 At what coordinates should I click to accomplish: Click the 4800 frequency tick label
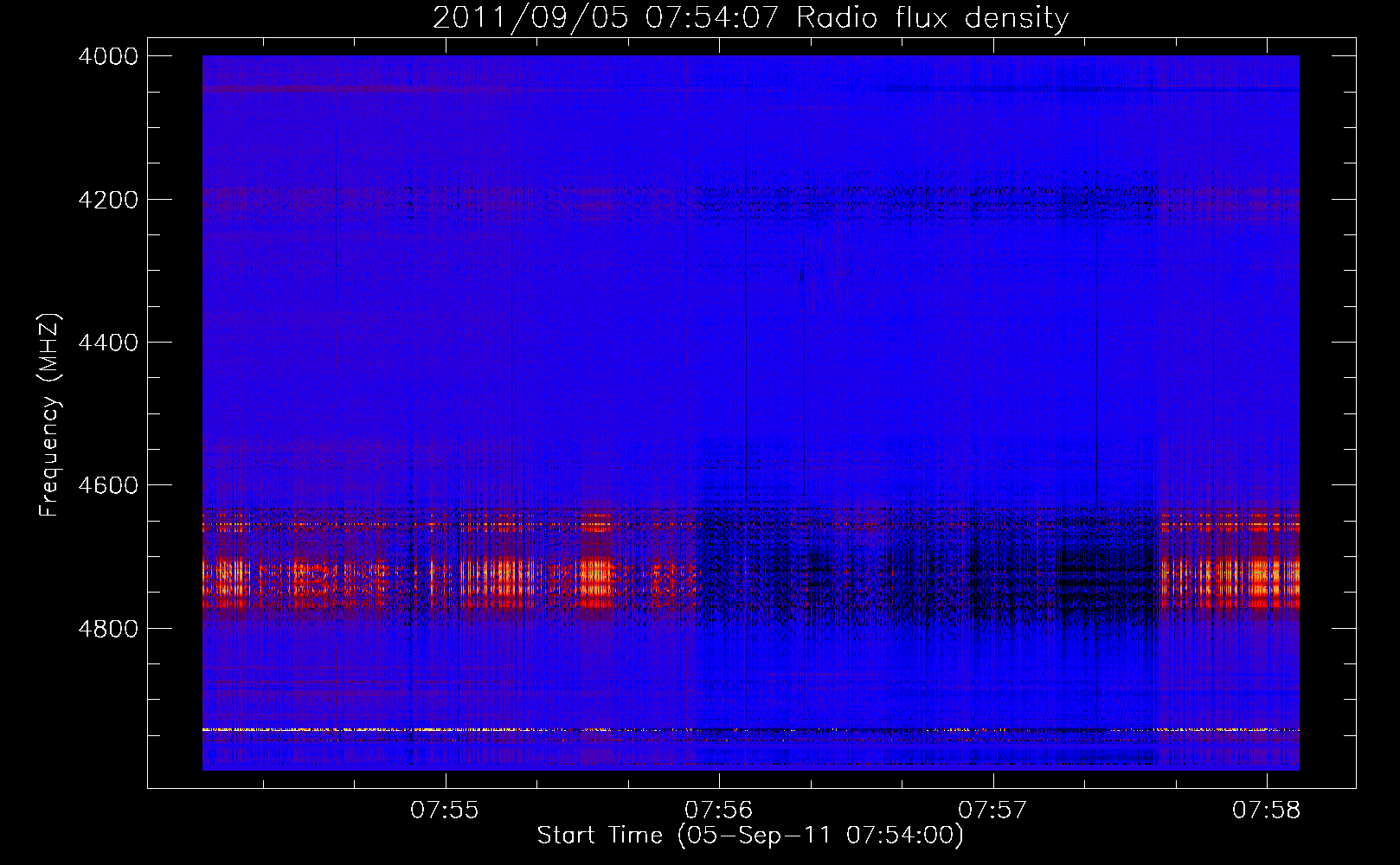[x=108, y=628]
